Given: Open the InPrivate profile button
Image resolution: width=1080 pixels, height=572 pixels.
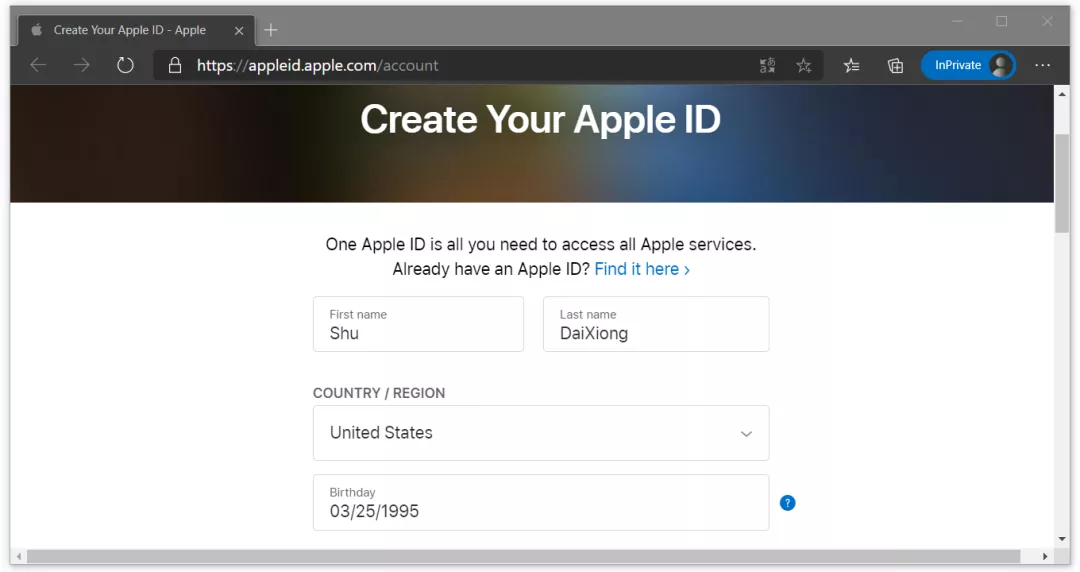Looking at the screenshot, I should point(968,65).
